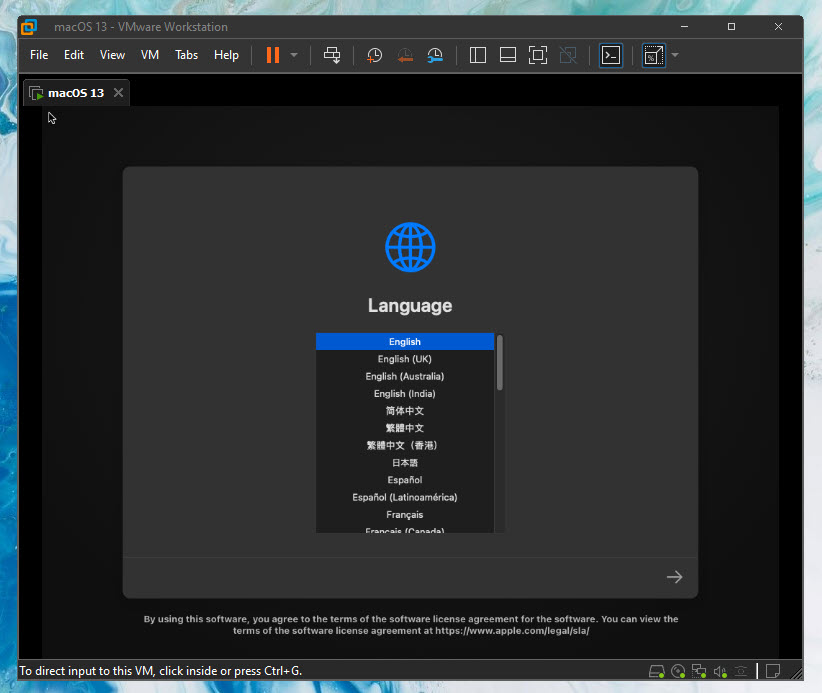The height and width of the screenshot is (693, 822).
Task: Click the message log status icon
Action: coord(773,671)
